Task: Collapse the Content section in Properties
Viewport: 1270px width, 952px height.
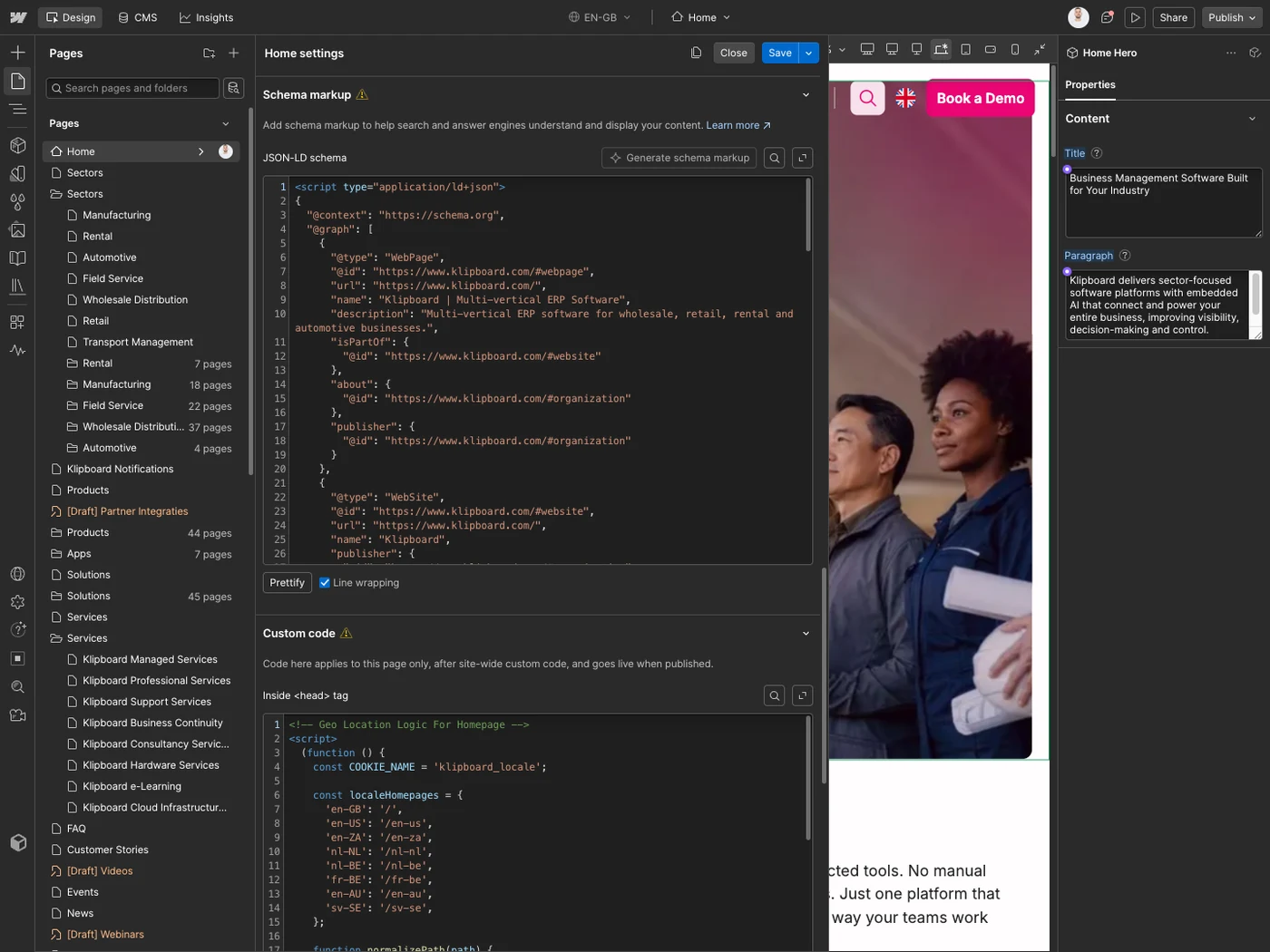Action: pos(1252,119)
